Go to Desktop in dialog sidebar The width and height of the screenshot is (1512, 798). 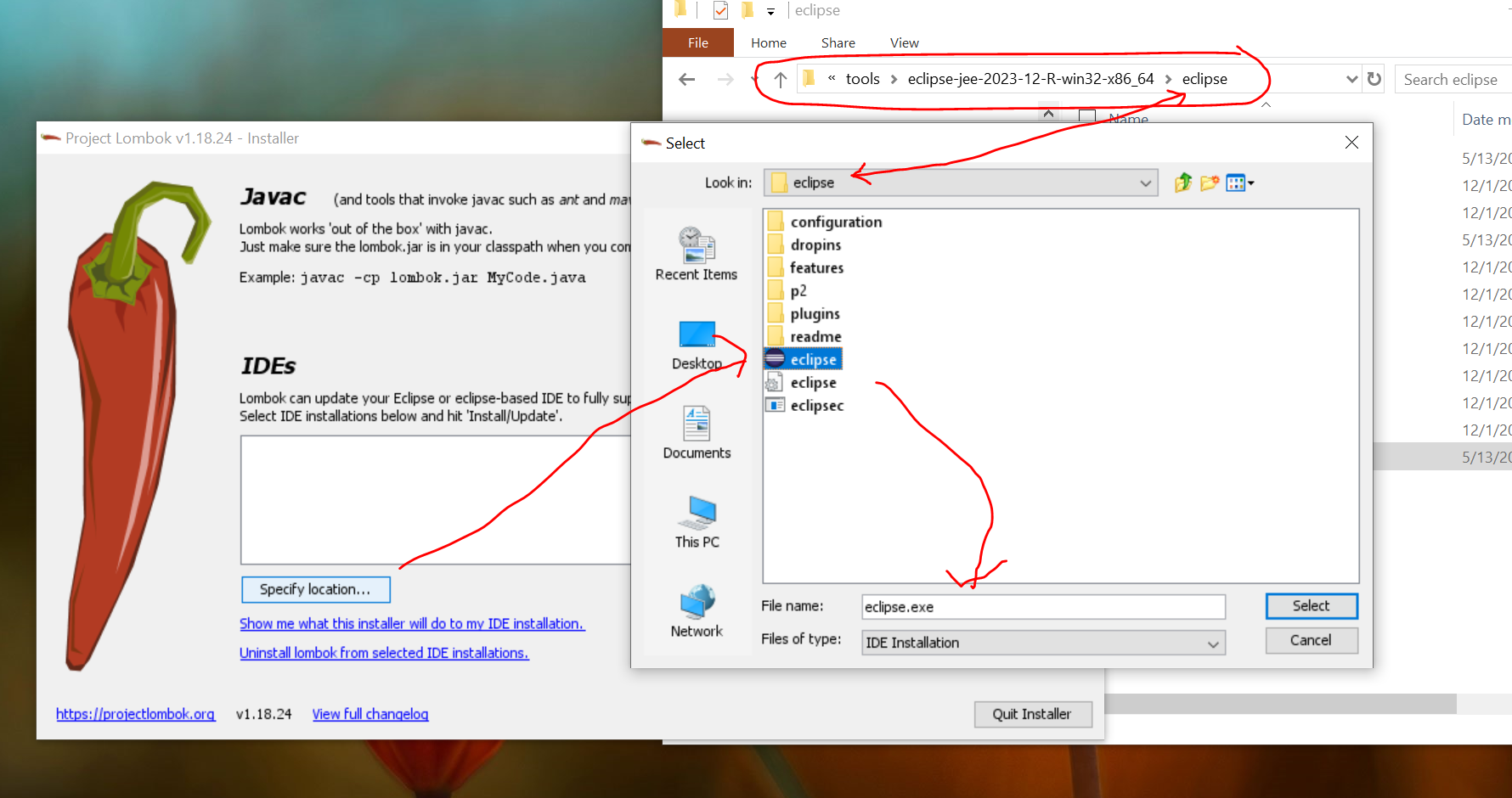pyautogui.click(x=697, y=345)
